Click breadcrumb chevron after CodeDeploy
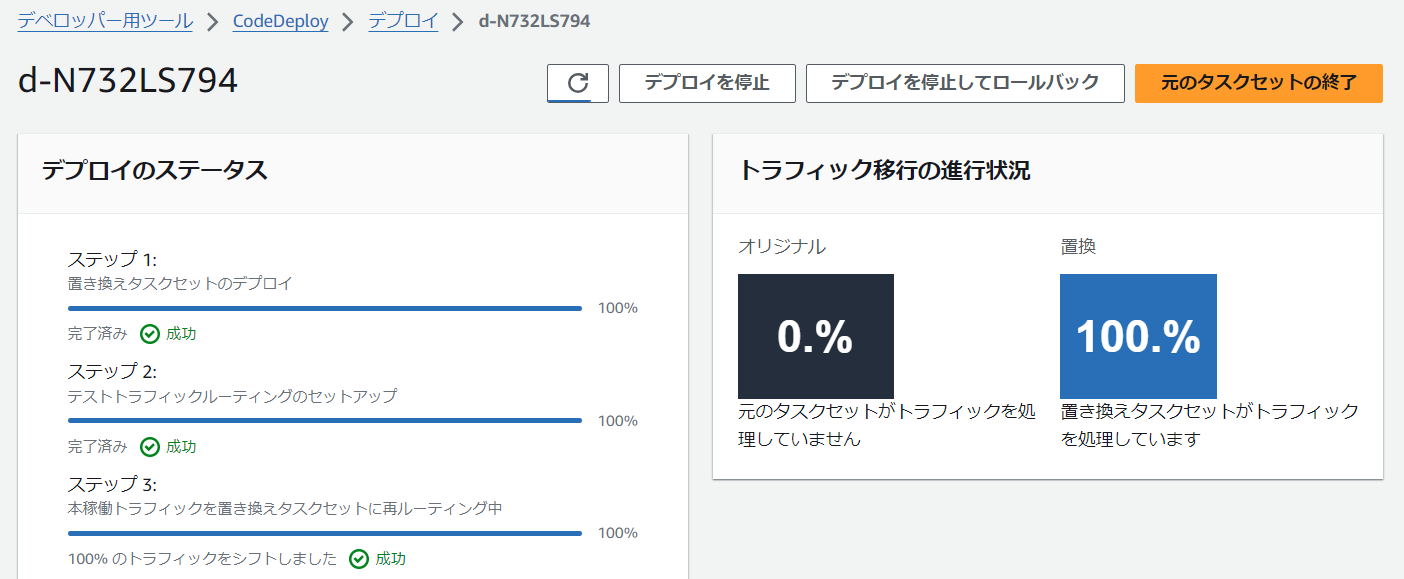 click(349, 22)
